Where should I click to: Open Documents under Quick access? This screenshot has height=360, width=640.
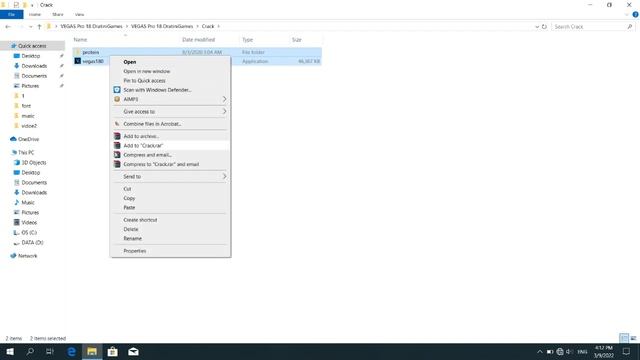(x=34, y=76)
